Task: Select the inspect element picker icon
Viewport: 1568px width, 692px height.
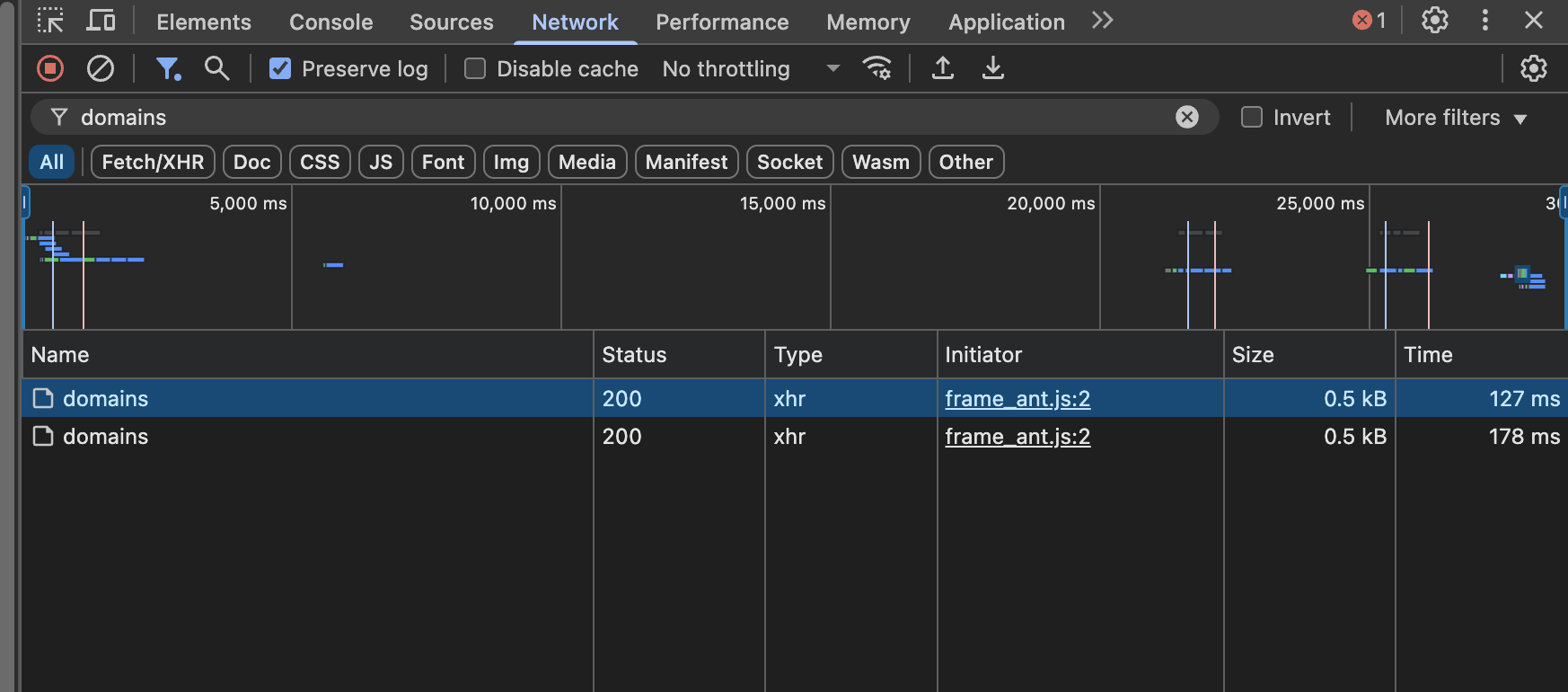Action: pyautogui.click(x=50, y=21)
